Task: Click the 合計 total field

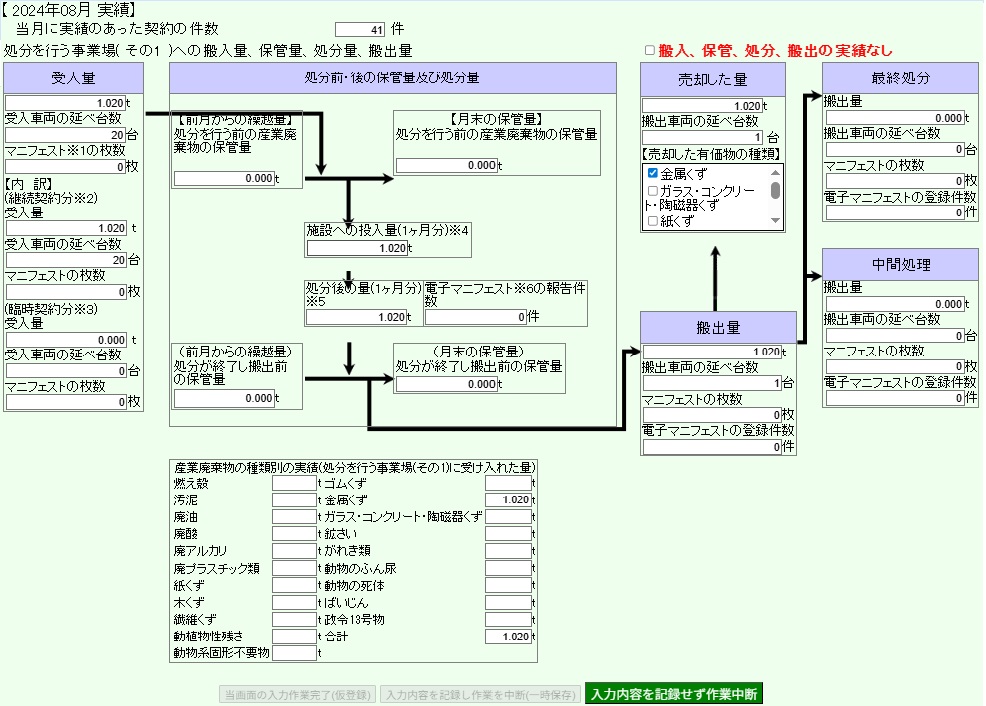Action: pyautogui.click(x=508, y=636)
